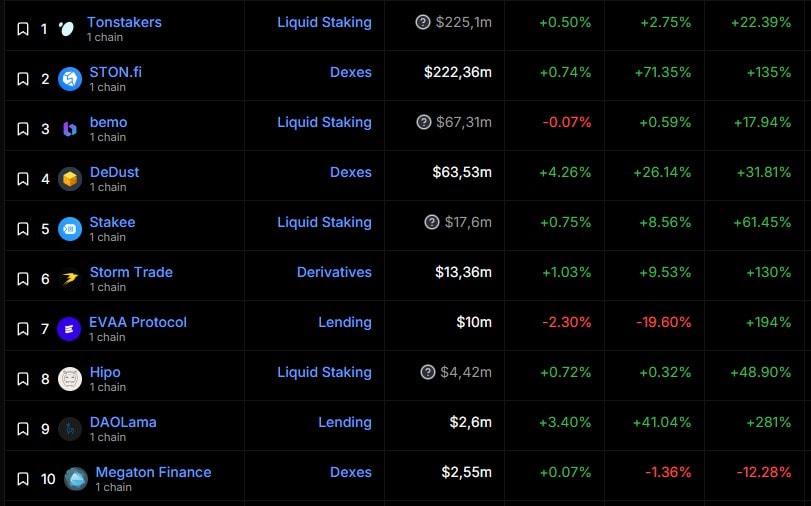Click the Stakee logo icon
This screenshot has width=811, height=506.
coord(70,229)
